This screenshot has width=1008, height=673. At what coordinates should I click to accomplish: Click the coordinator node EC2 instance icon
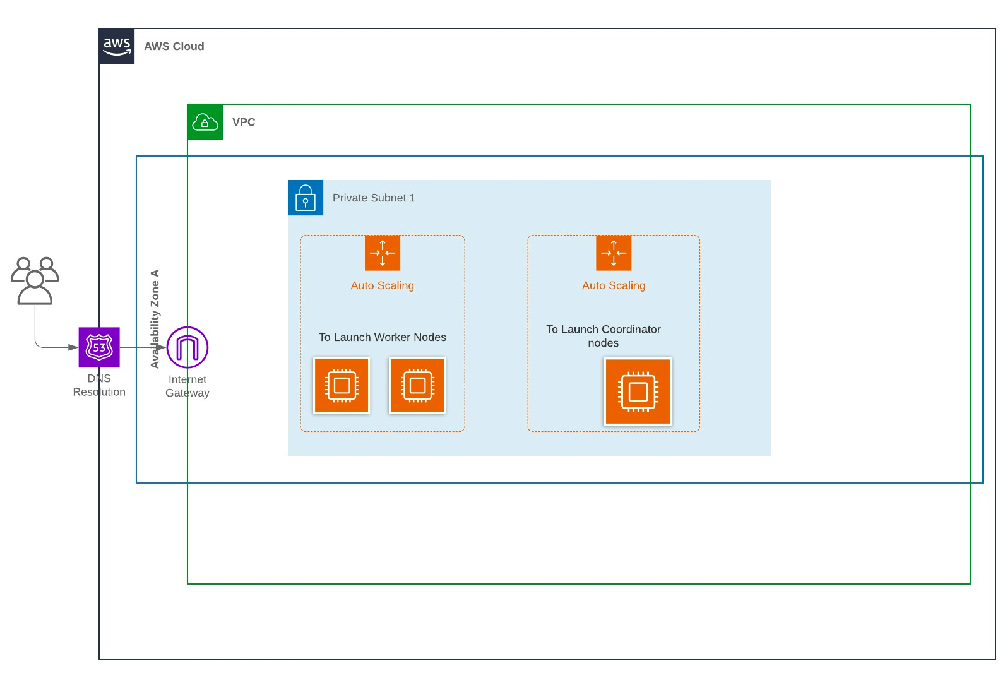coord(637,391)
